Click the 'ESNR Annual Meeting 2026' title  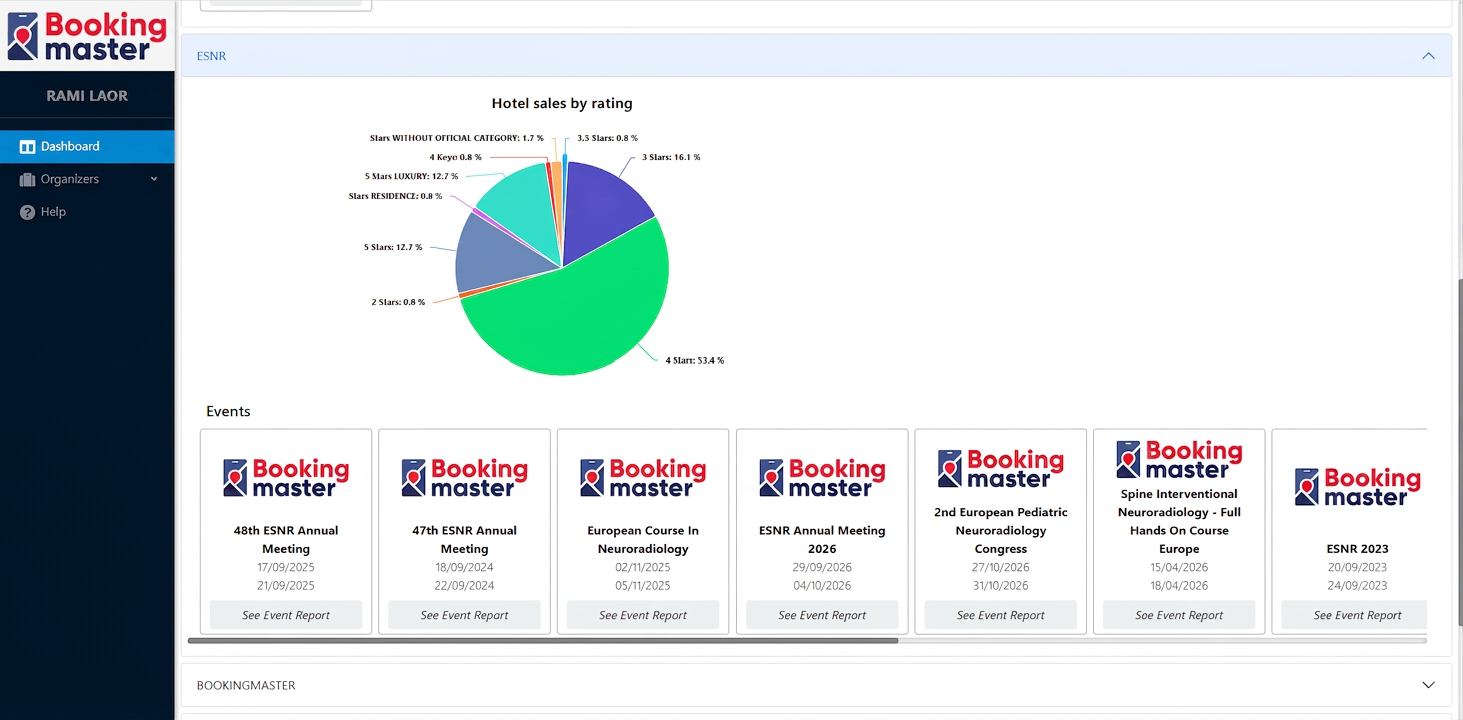(822, 540)
